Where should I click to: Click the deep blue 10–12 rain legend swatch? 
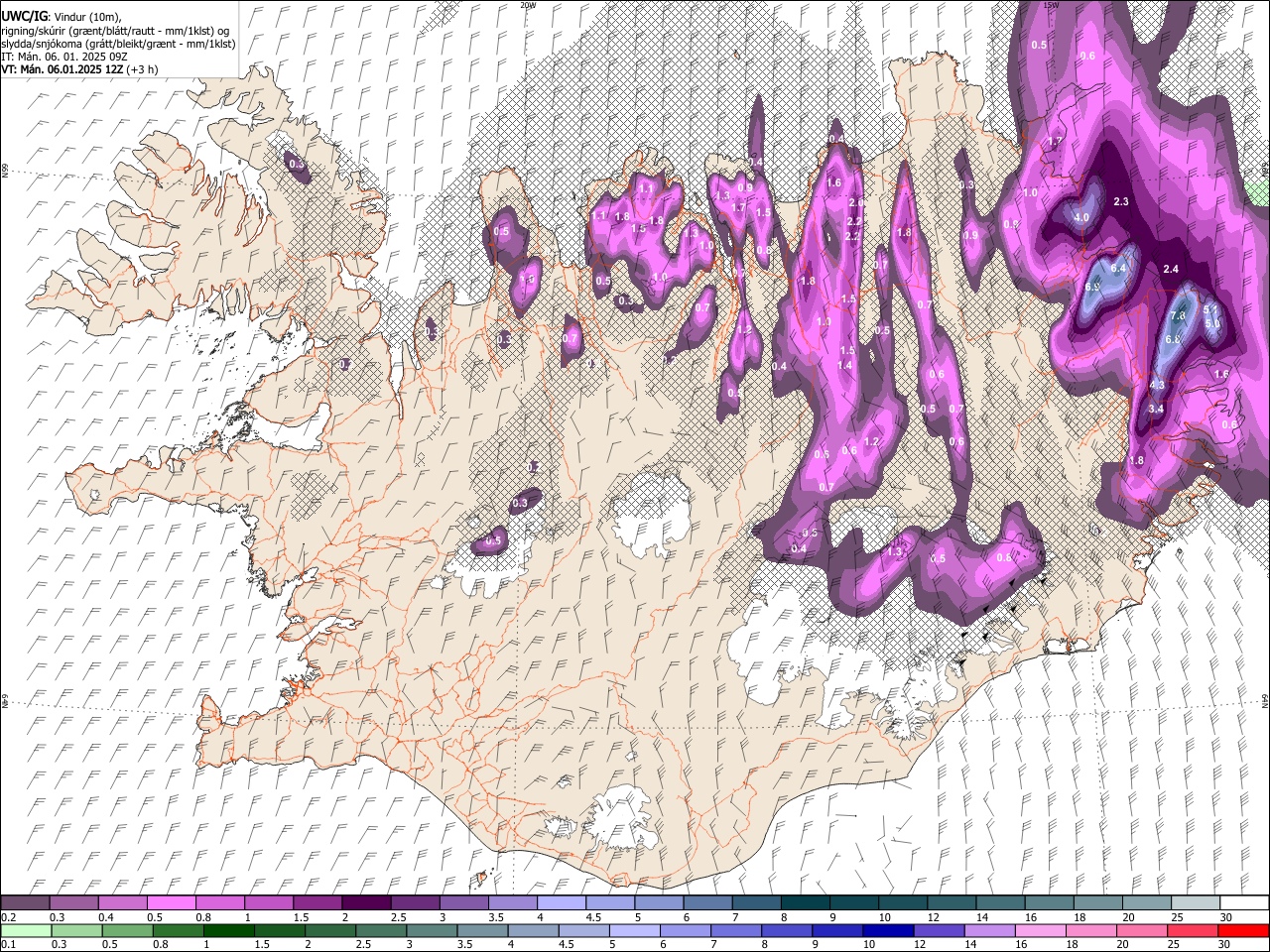[x=887, y=931]
